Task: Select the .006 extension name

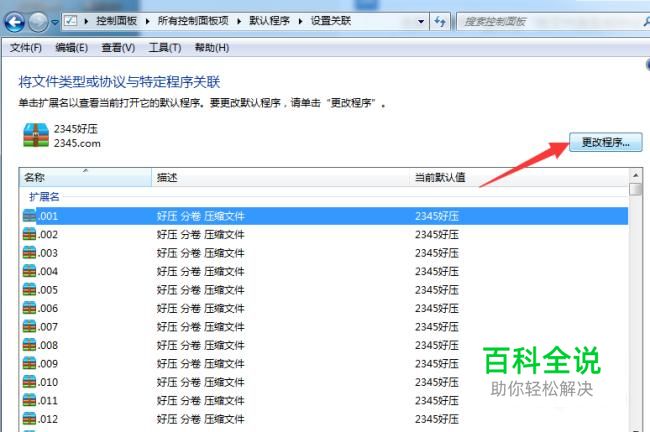Action: (x=48, y=308)
